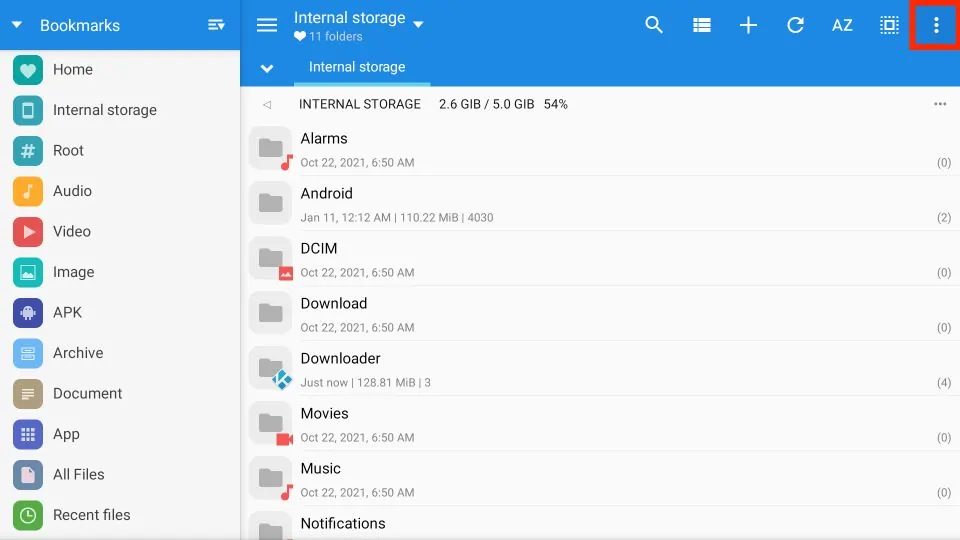Toggle the chevron beside the tab bar
The width and height of the screenshot is (960, 540).
(267, 68)
